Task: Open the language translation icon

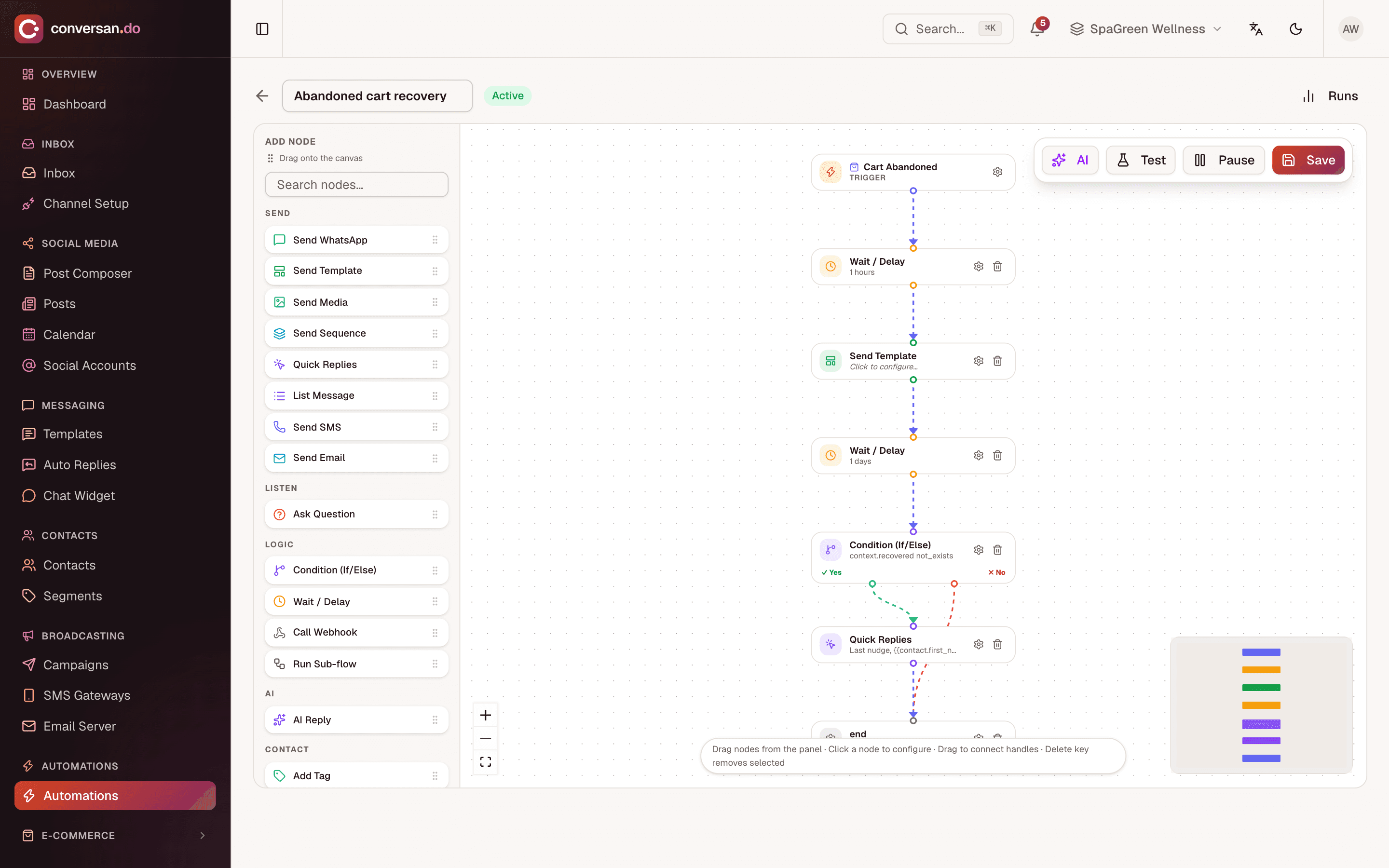Action: pos(1256,29)
